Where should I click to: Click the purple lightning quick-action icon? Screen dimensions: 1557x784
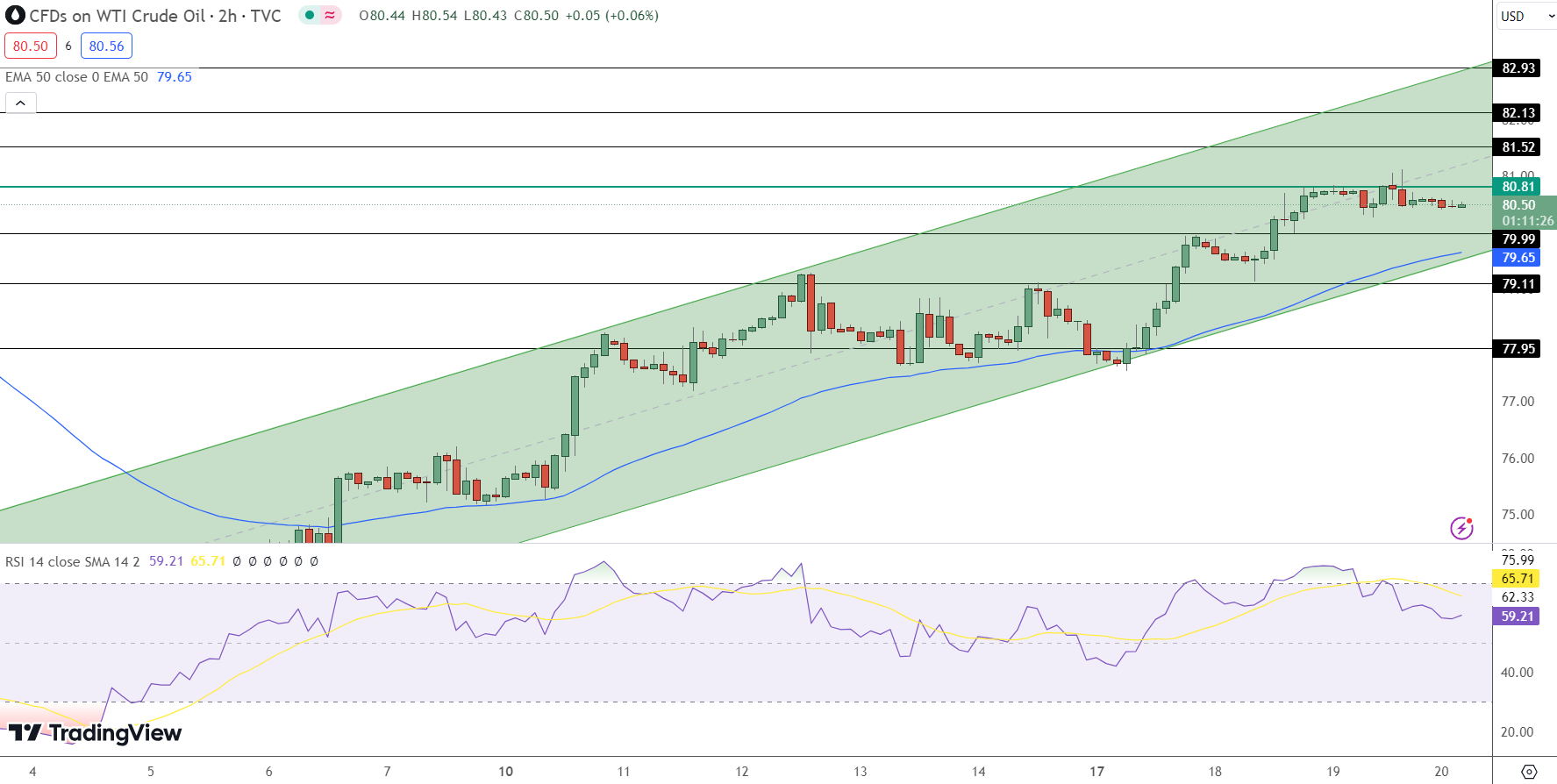pos(1461,528)
